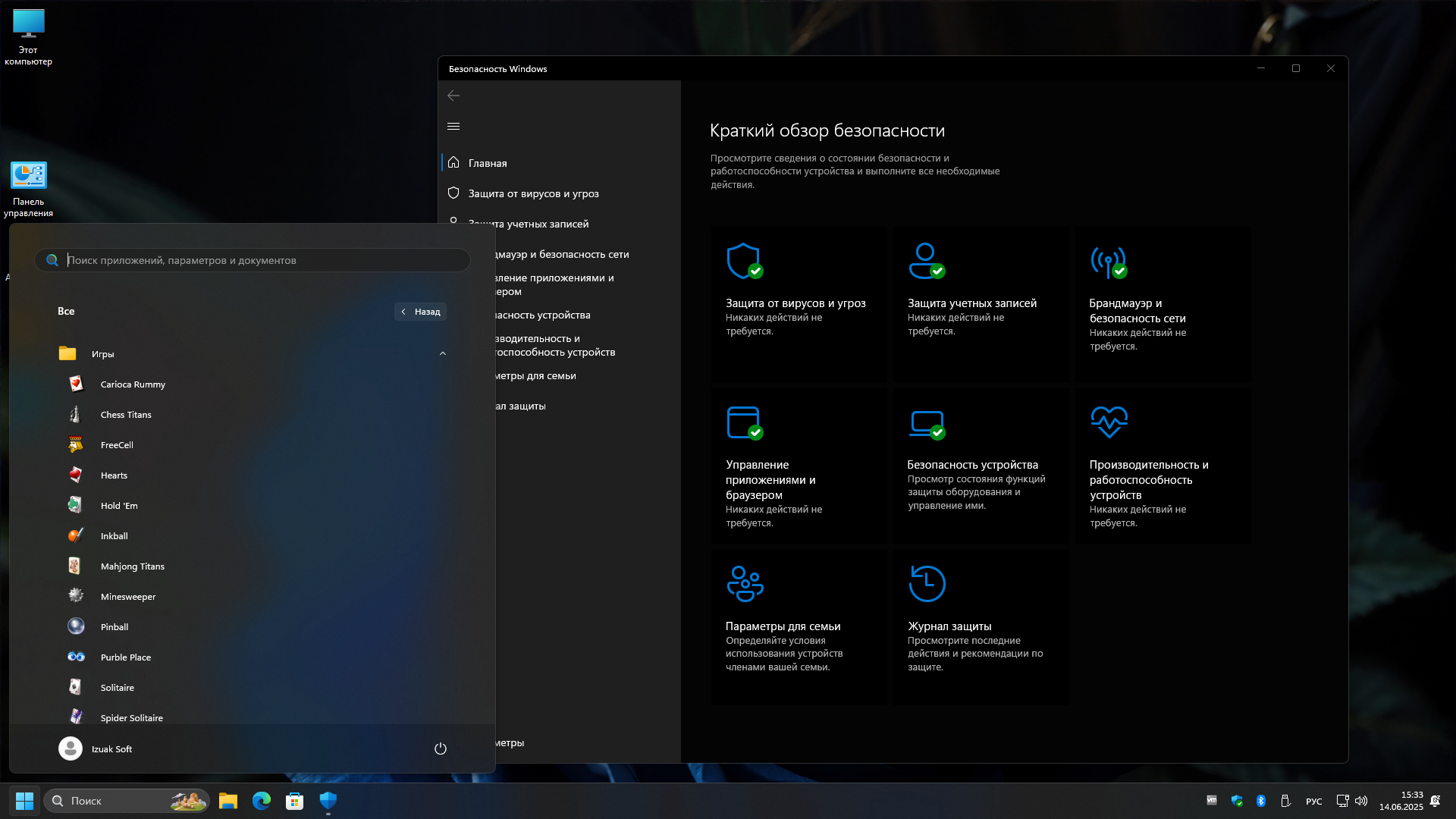Open the family options people tile icon
The width and height of the screenshot is (1456, 819).
(x=745, y=584)
